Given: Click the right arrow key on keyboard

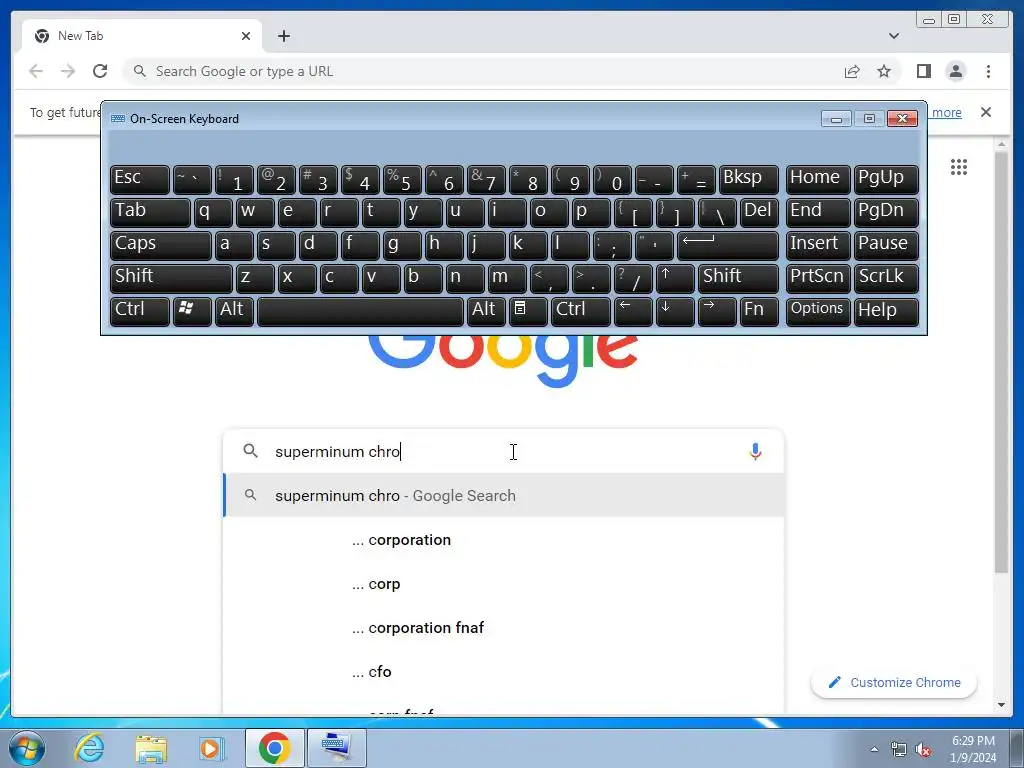Looking at the screenshot, I should click(717, 312).
